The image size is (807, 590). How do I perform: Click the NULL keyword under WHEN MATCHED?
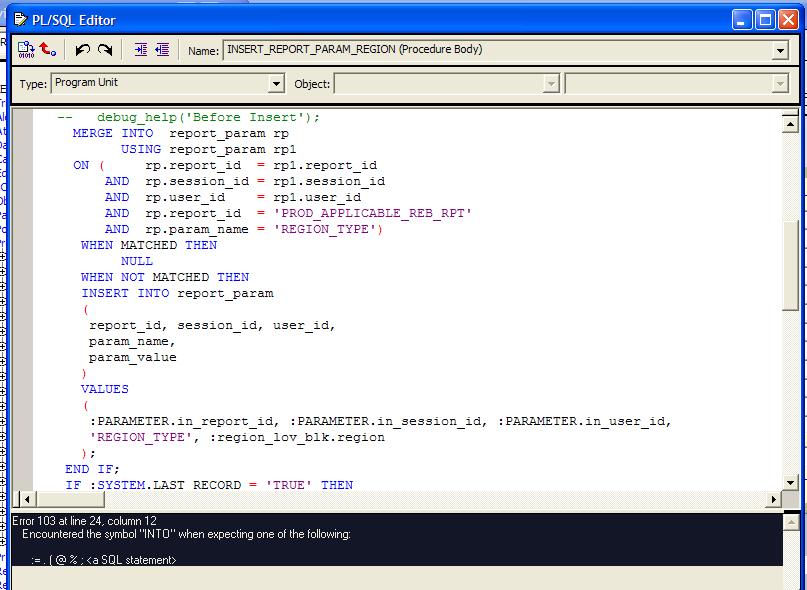tap(137, 261)
